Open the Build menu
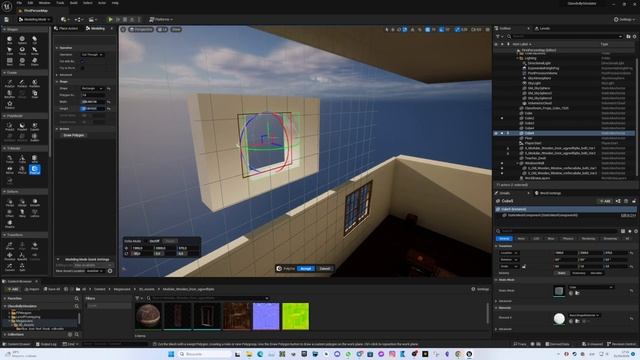Image resolution: width=640 pixels, height=360 pixels. pyautogui.click(x=73, y=3)
